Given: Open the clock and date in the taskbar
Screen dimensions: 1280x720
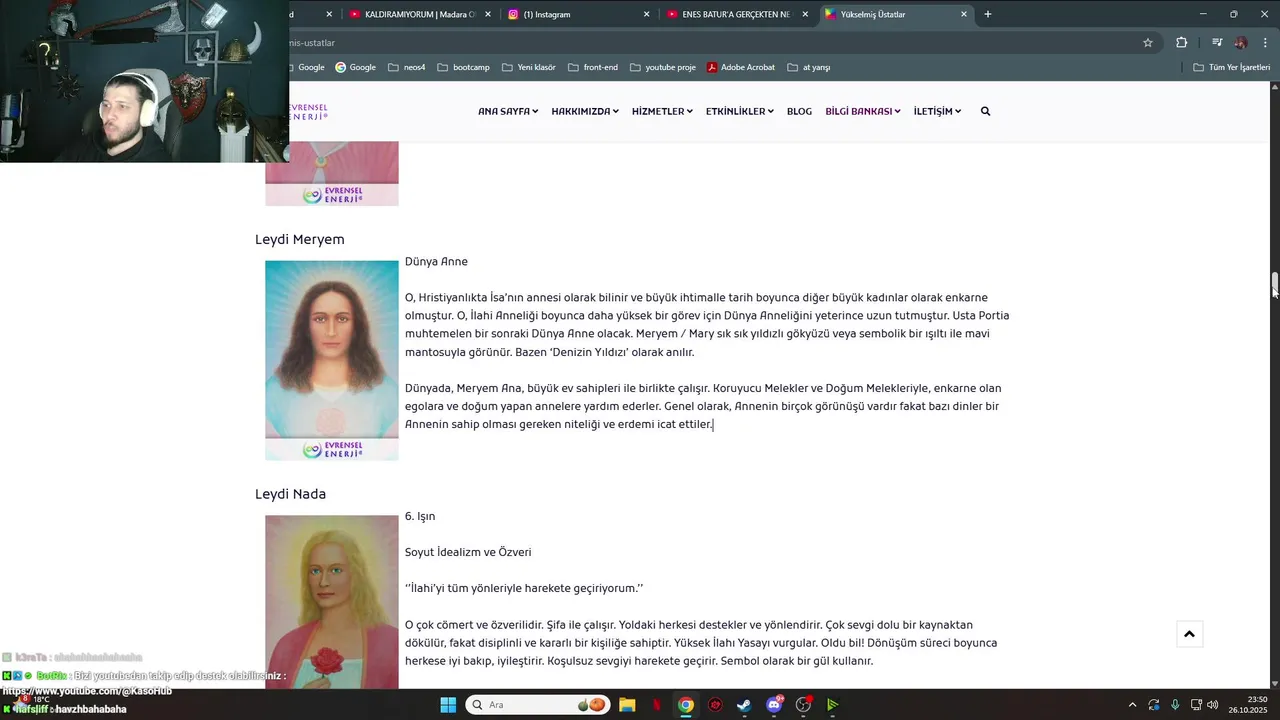Looking at the screenshot, I should (x=1250, y=705).
